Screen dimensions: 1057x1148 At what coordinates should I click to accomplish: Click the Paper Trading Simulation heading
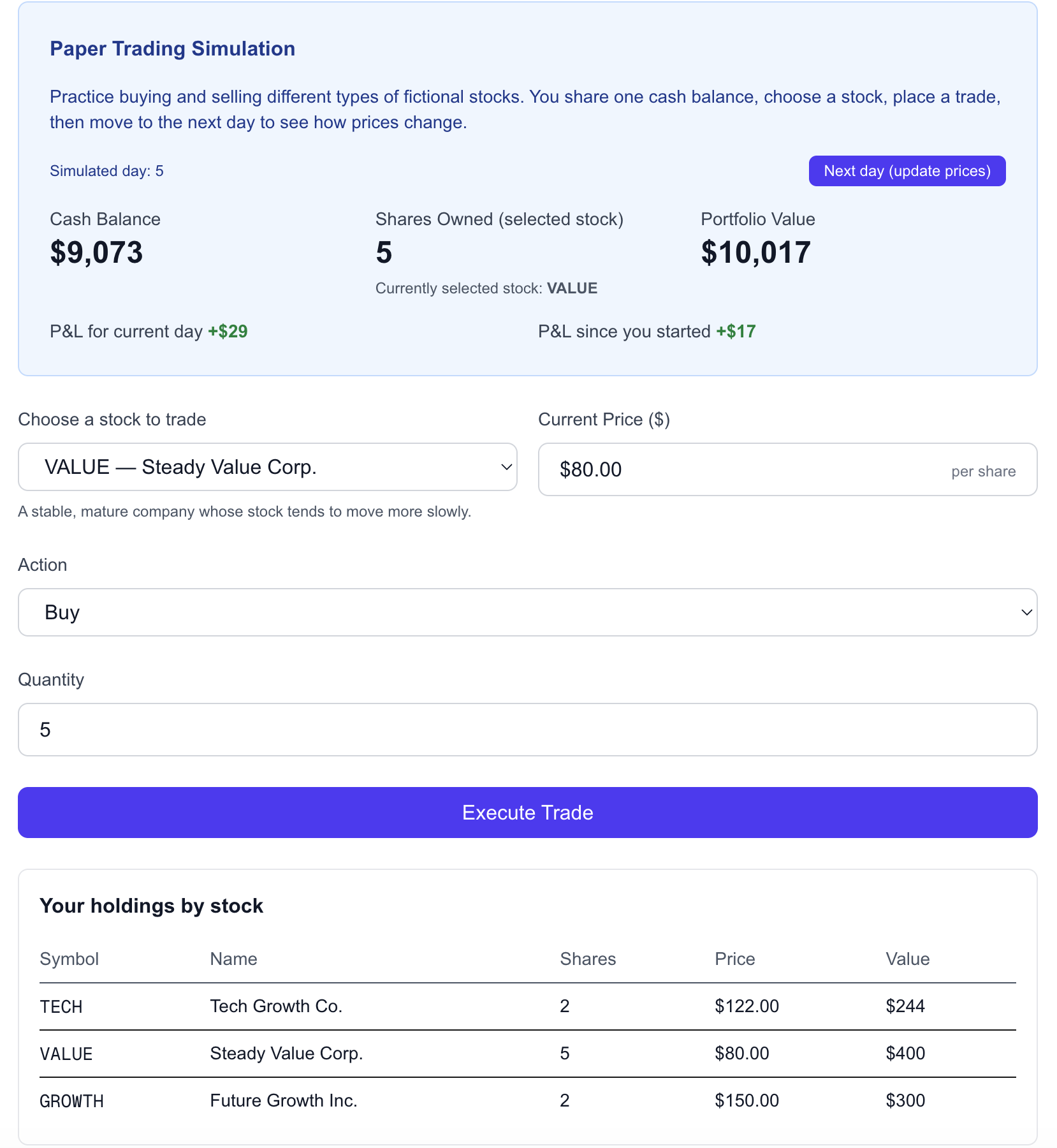173,48
